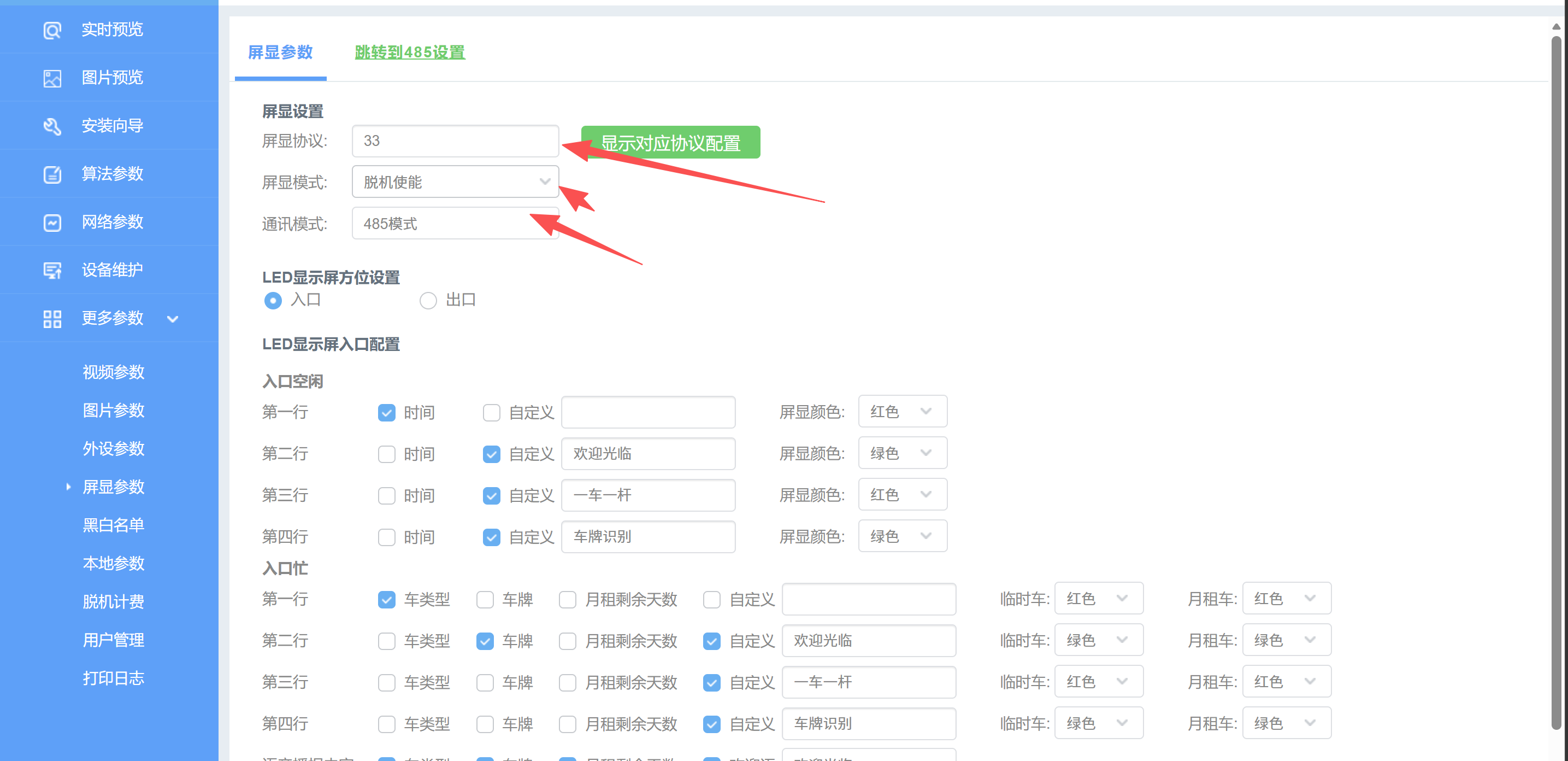1568x761 pixels.
Task: Uncheck 车牌 in 入口忙 第二行
Action: 485,641
